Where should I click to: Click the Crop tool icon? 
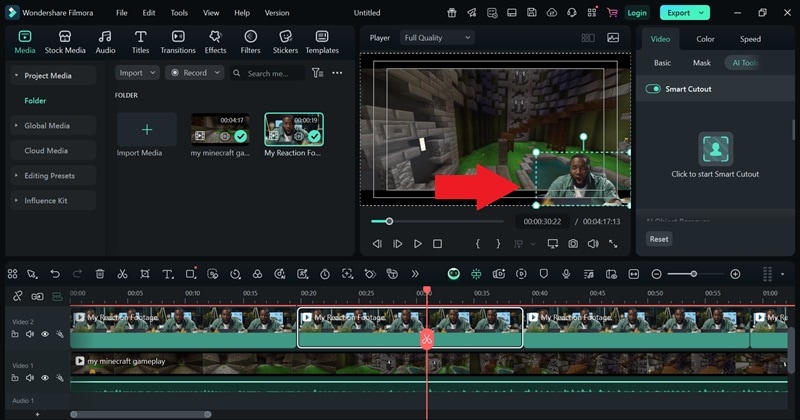pos(145,274)
